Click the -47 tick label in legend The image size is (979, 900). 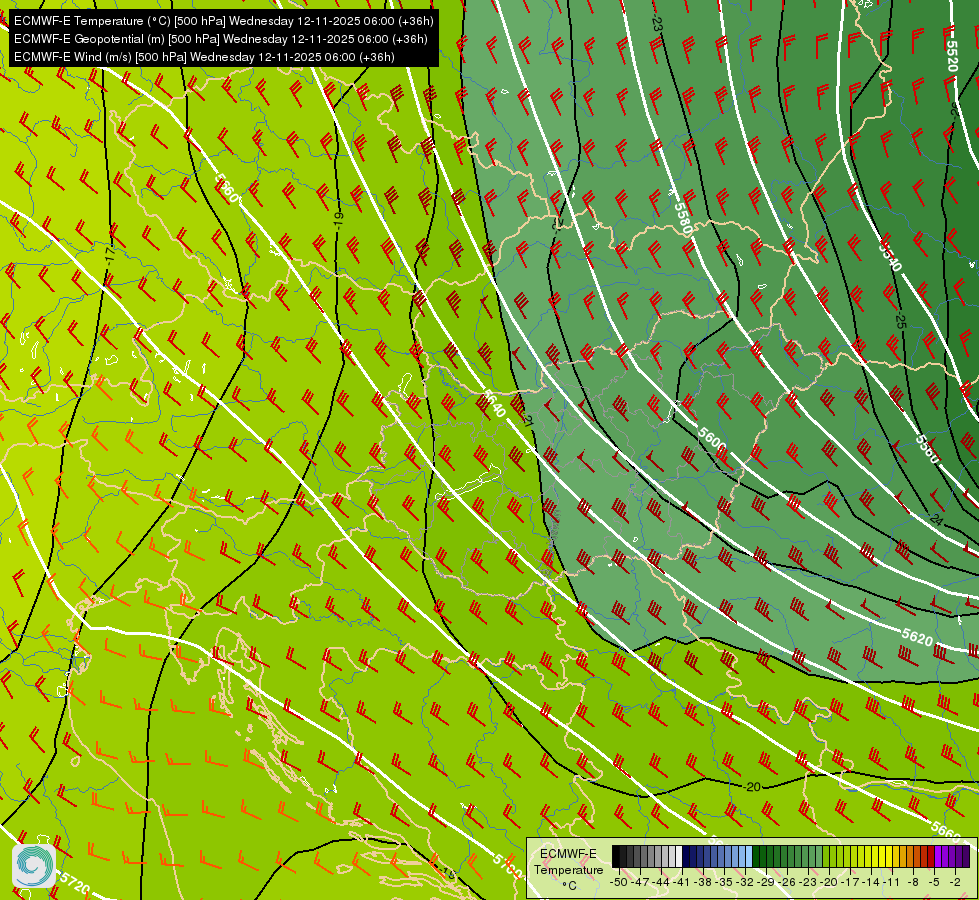tap(640, 882)
